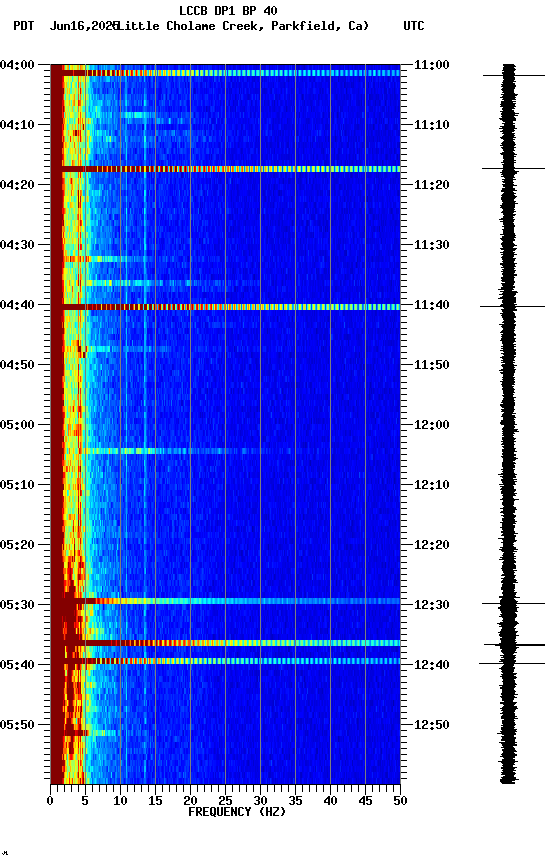This screenshot has width=552, height=864.
Task: Click the 20 Hz frequency axis label
Action: [x=190, y=801]
